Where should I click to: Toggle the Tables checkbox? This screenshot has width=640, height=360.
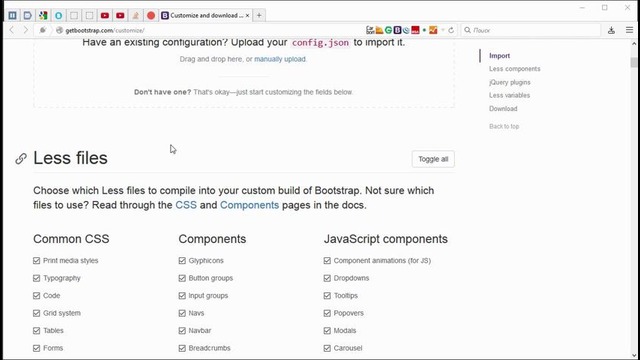click(36, 331)
